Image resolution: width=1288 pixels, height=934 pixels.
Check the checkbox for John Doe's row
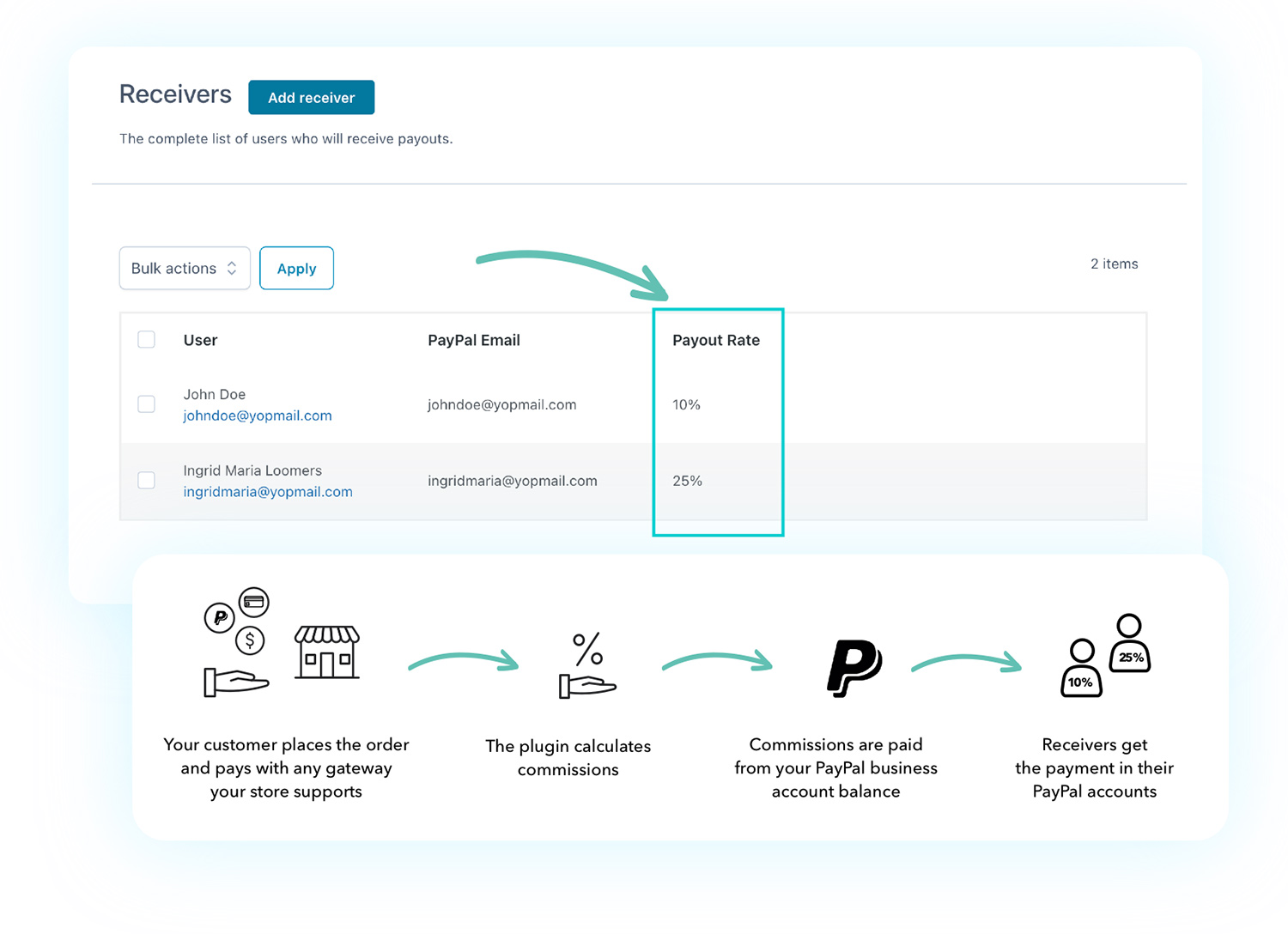tap(146, 403)
